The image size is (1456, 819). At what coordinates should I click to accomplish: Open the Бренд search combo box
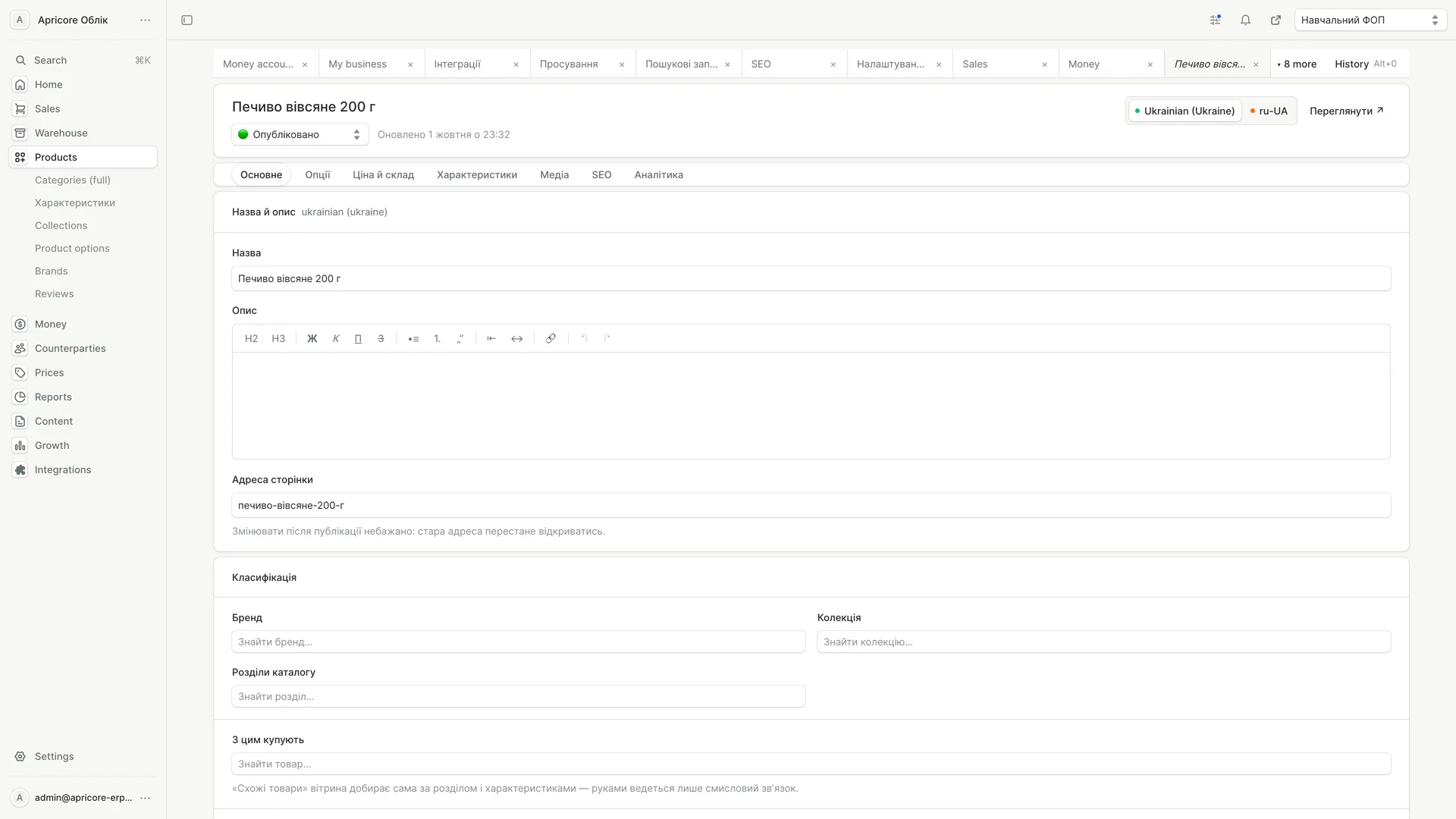518,642
